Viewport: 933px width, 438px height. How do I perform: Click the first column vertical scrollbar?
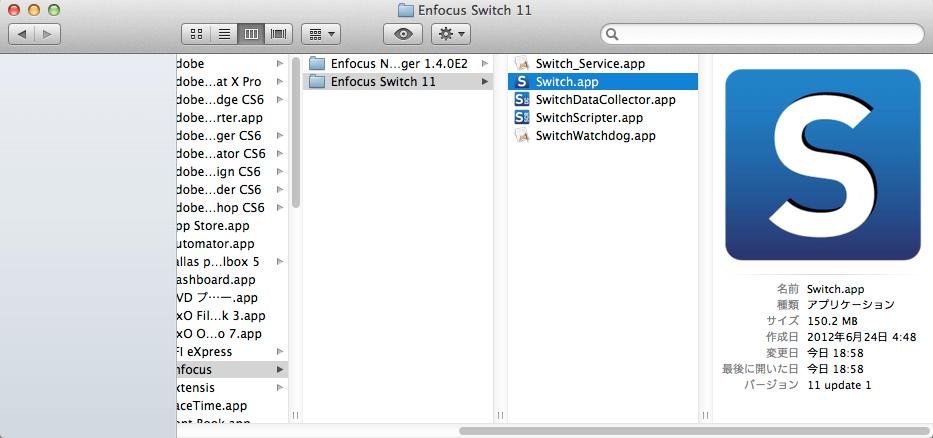point(296,132)
